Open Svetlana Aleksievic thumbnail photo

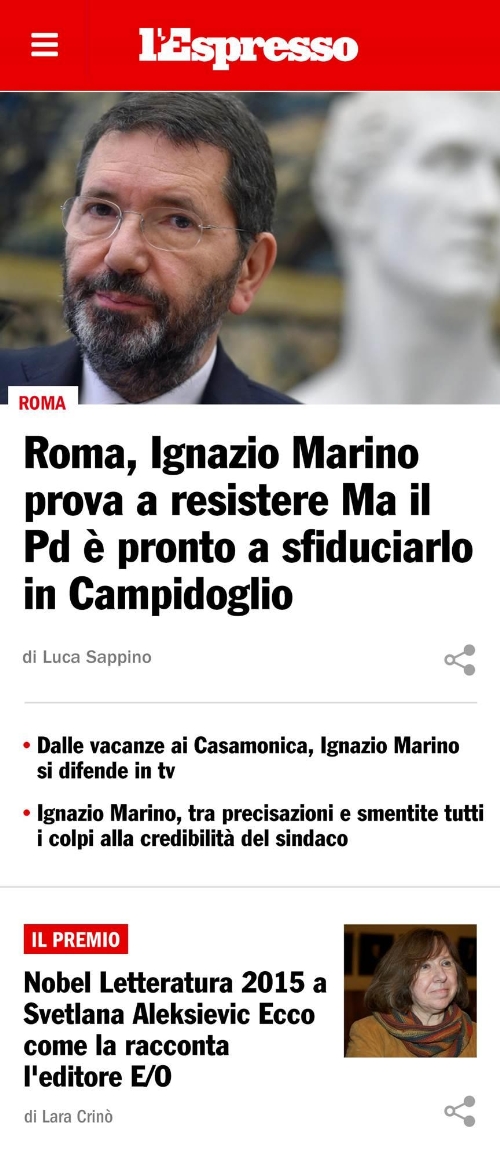[410, 991]
